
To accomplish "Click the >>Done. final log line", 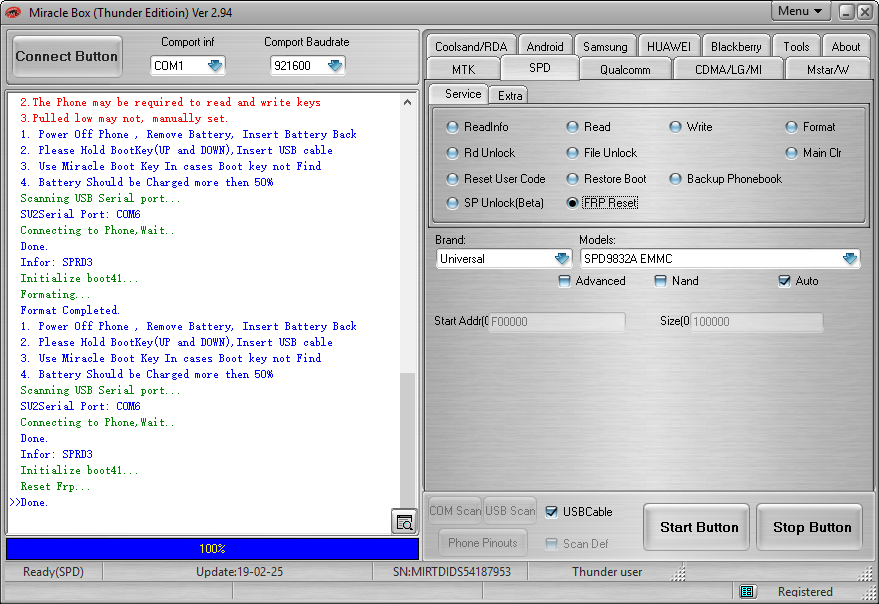I will pos(29,502).
